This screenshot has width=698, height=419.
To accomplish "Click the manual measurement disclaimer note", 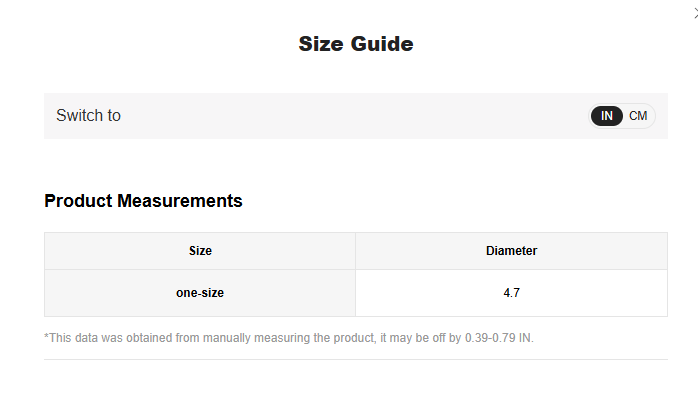I will click(x=289, y=338).
